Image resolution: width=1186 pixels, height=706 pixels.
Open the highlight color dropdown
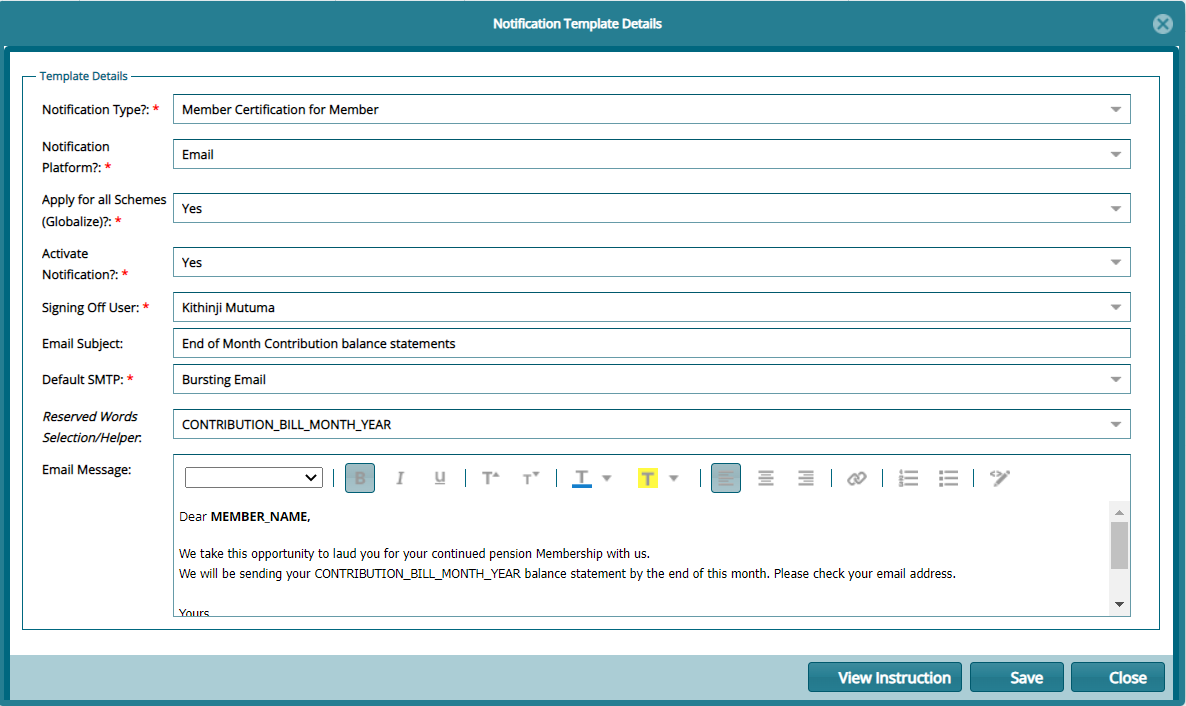pyautogui.click(x=672, y=477)
